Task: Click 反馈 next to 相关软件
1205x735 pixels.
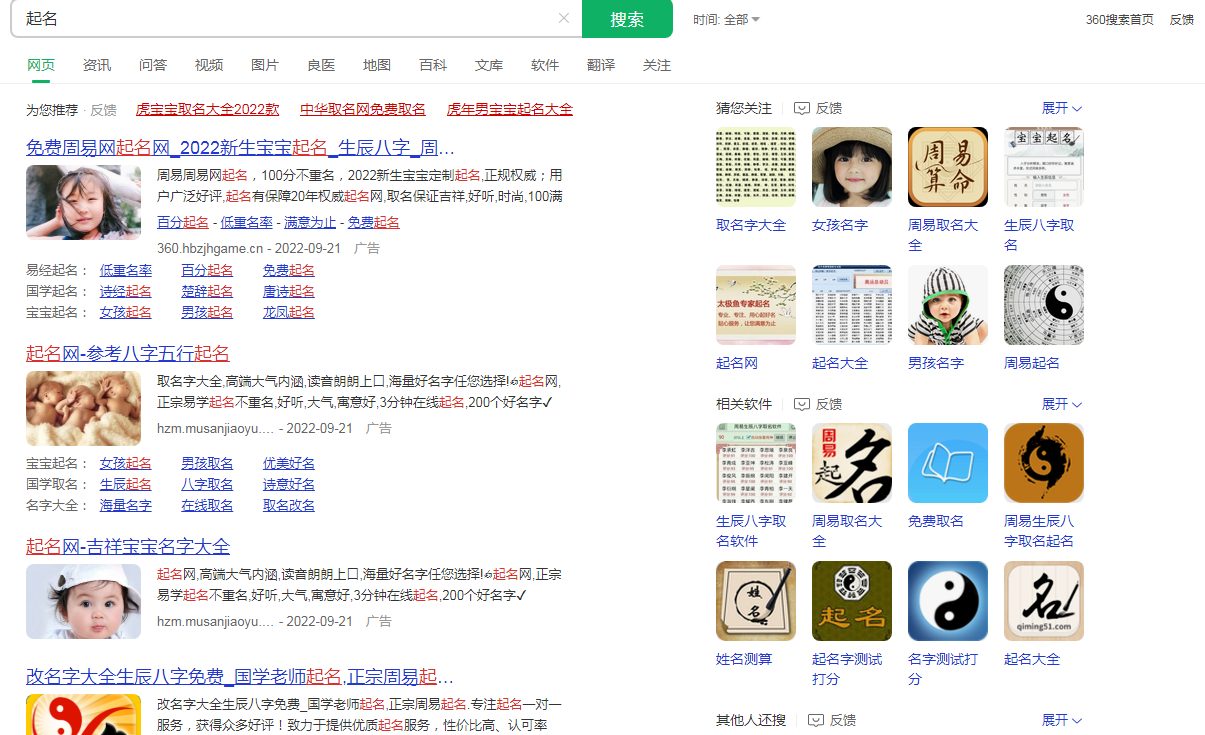Action: point(819,404)
